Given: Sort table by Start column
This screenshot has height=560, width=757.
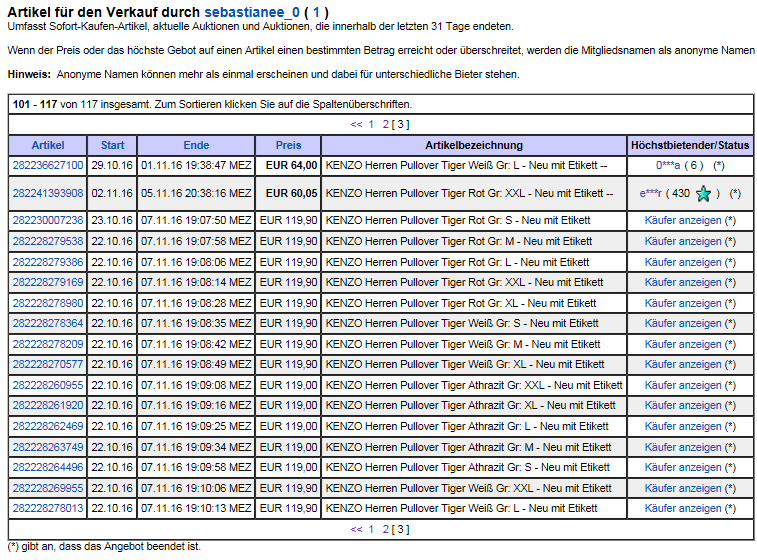Looking at the screenshot, I should [112, 145].
